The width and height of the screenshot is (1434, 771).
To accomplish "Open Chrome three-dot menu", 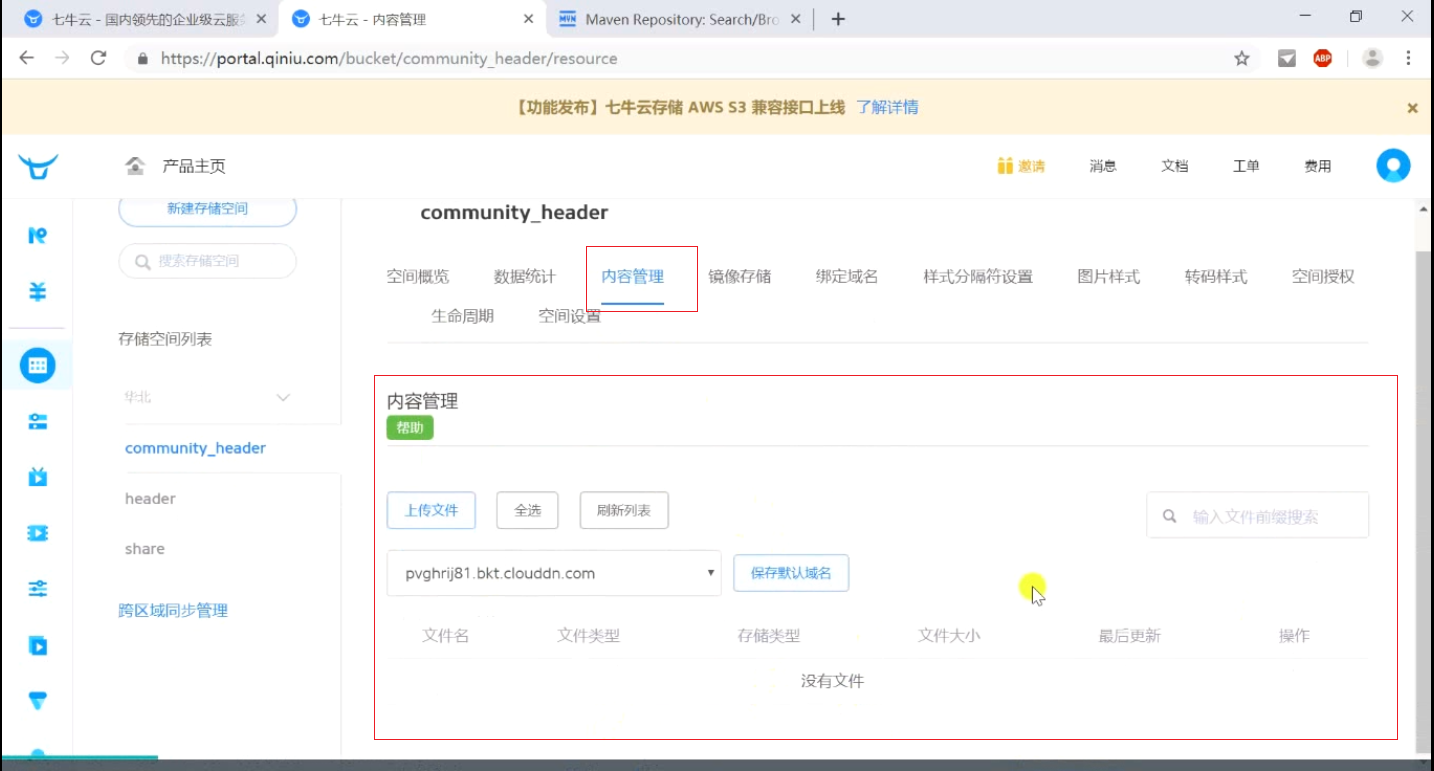I will (1409, 59).
